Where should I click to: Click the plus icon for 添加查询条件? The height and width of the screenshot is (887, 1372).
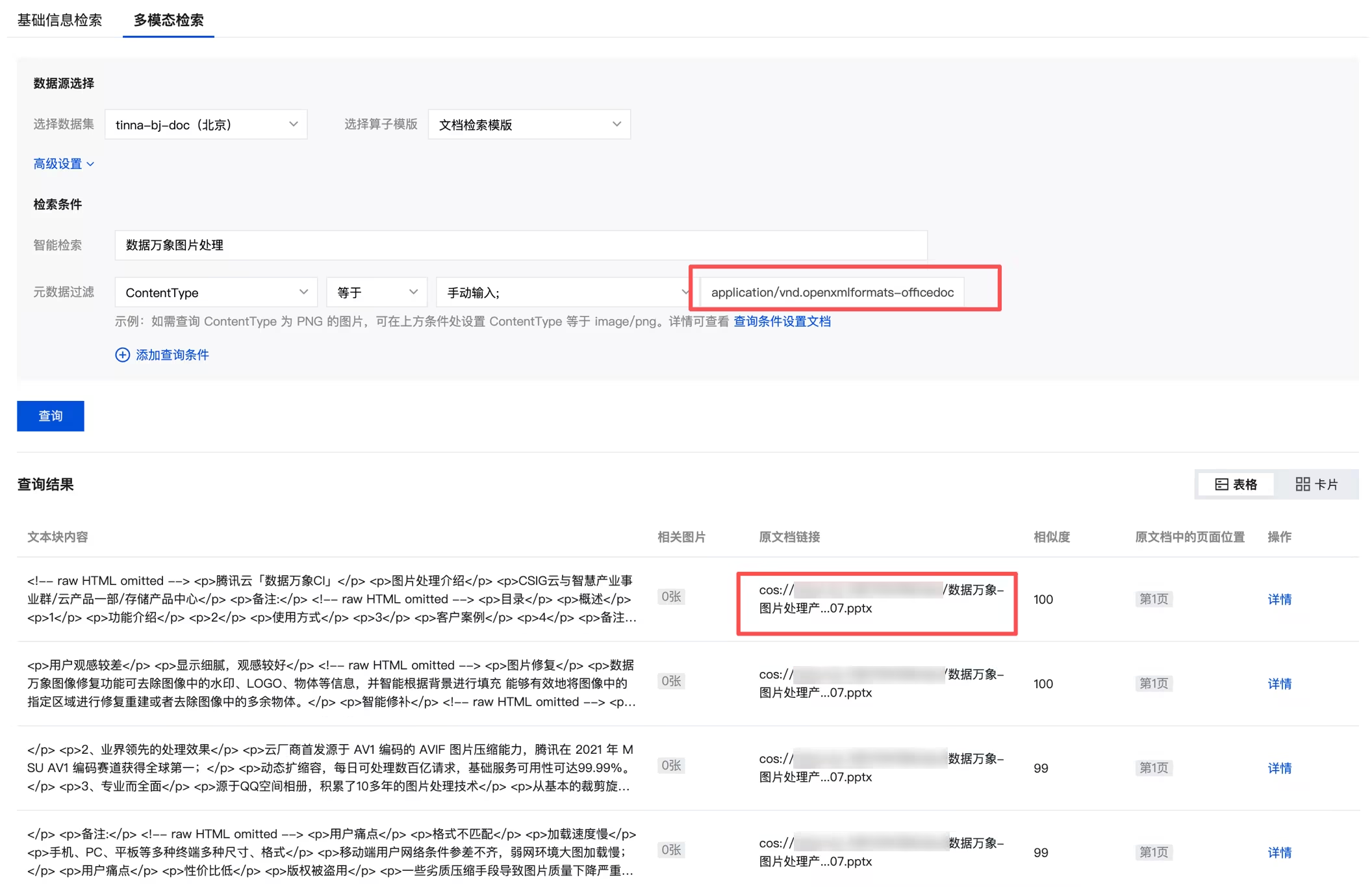coord(122,355)
